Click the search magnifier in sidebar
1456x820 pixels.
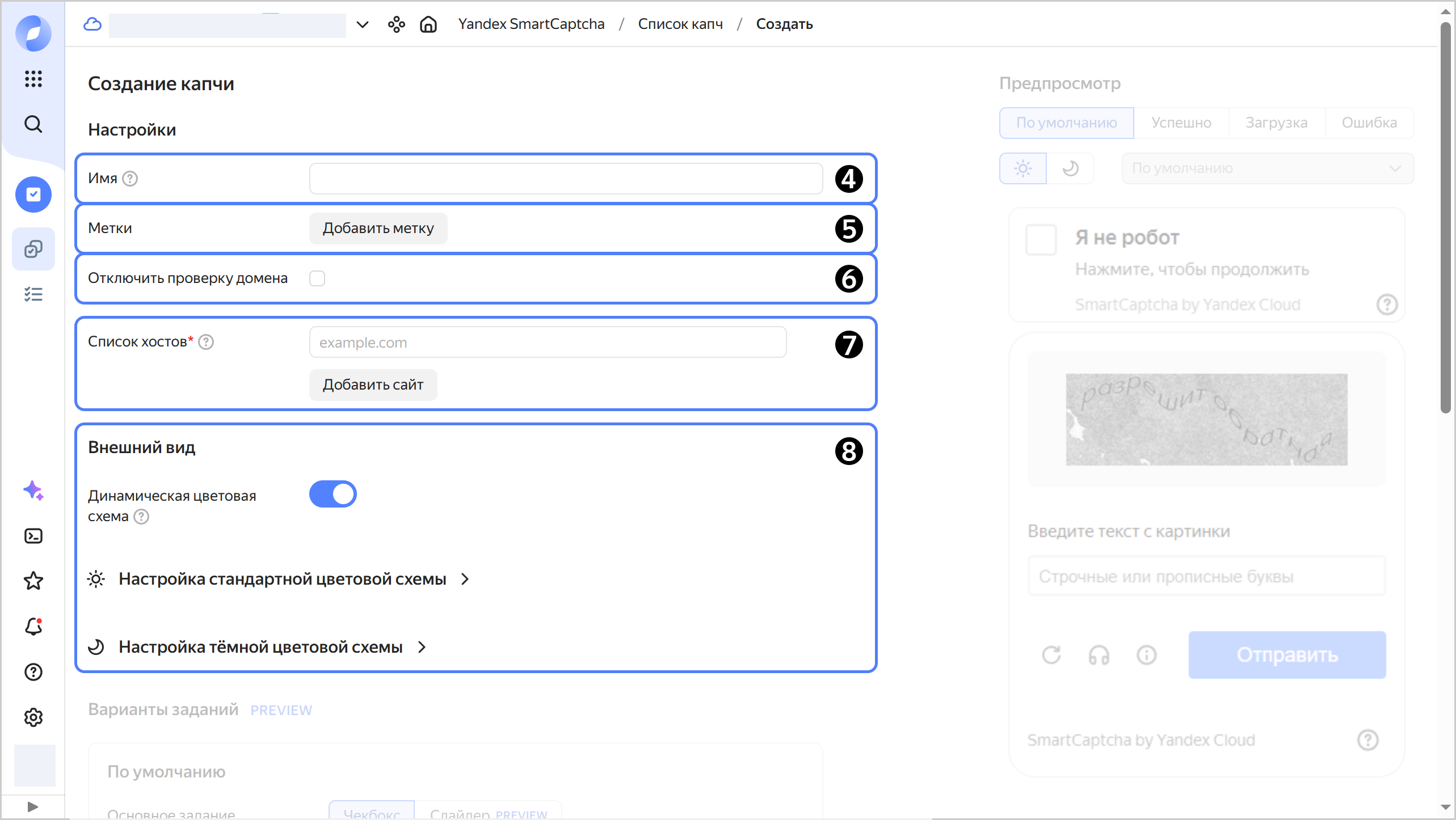33,124
